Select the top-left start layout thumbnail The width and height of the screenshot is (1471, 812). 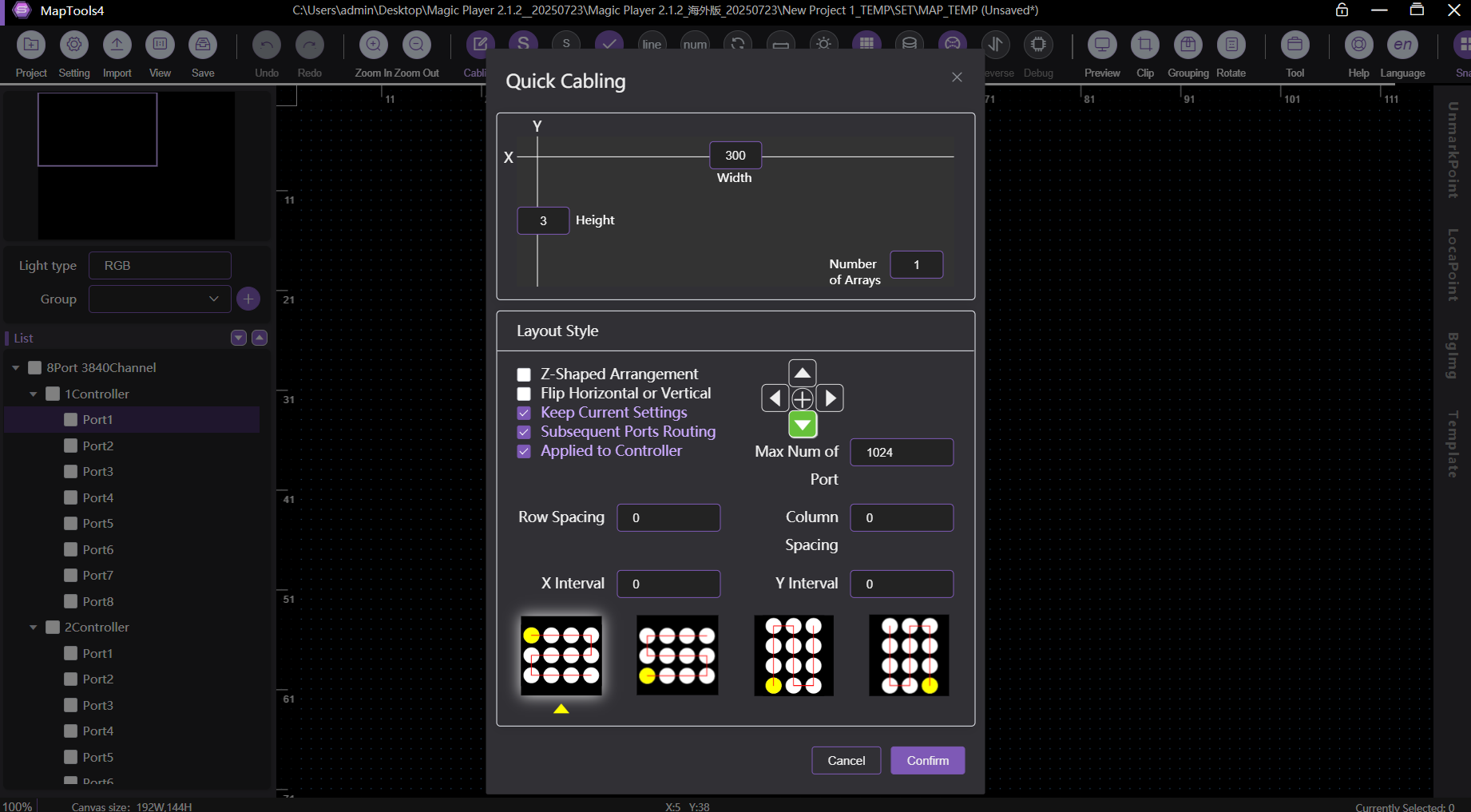click(x=561, y=656)
